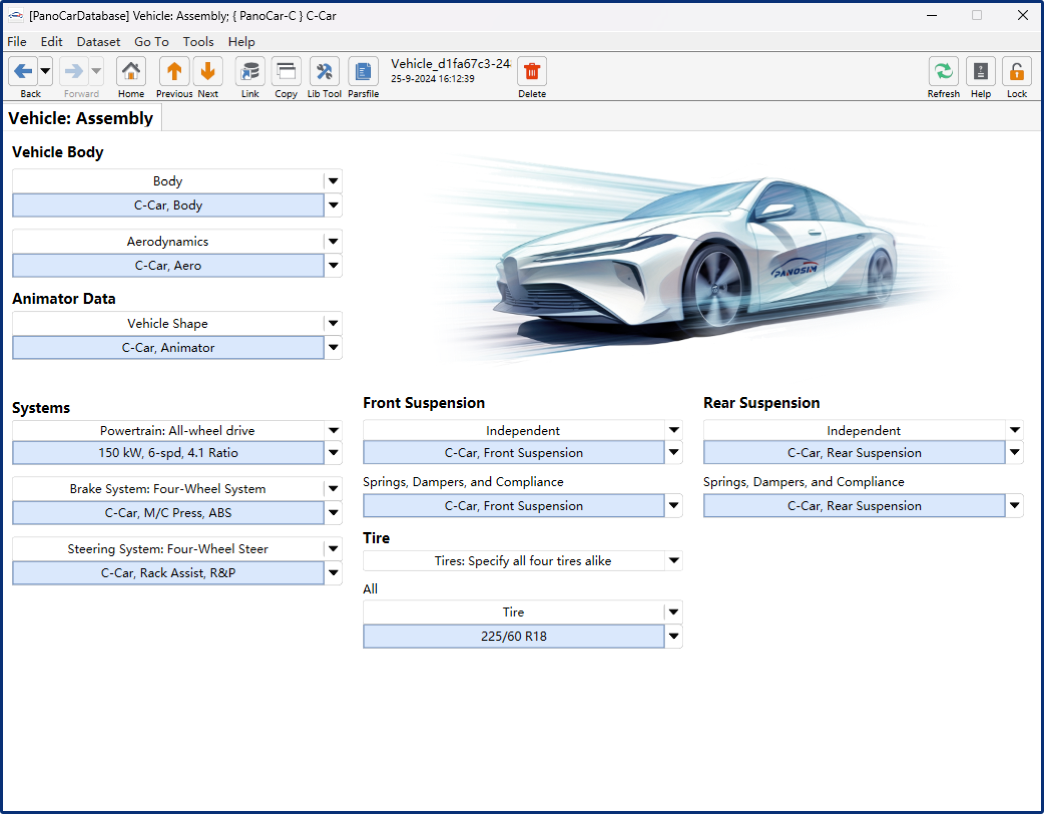The width and height of the screenshot is (1044, 814).
Task: Click the Body library type field
Action: [x=168, y=181]
